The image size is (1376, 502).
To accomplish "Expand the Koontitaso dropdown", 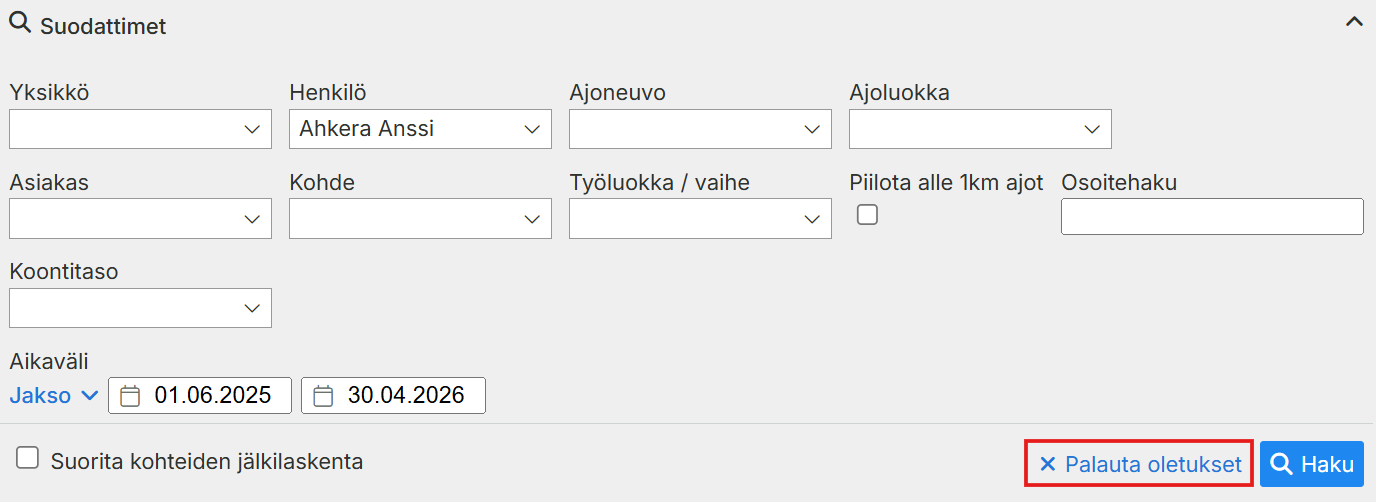I will (x=140, y=308).
